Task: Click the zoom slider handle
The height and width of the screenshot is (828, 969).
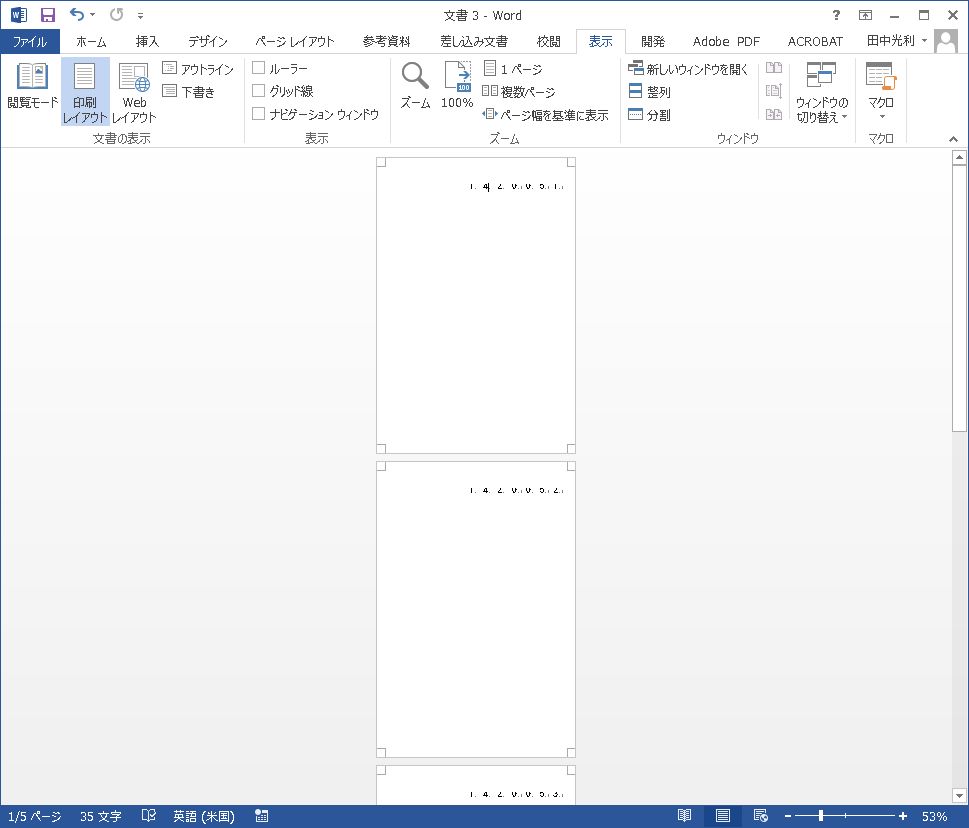Action: pos(821,816)
